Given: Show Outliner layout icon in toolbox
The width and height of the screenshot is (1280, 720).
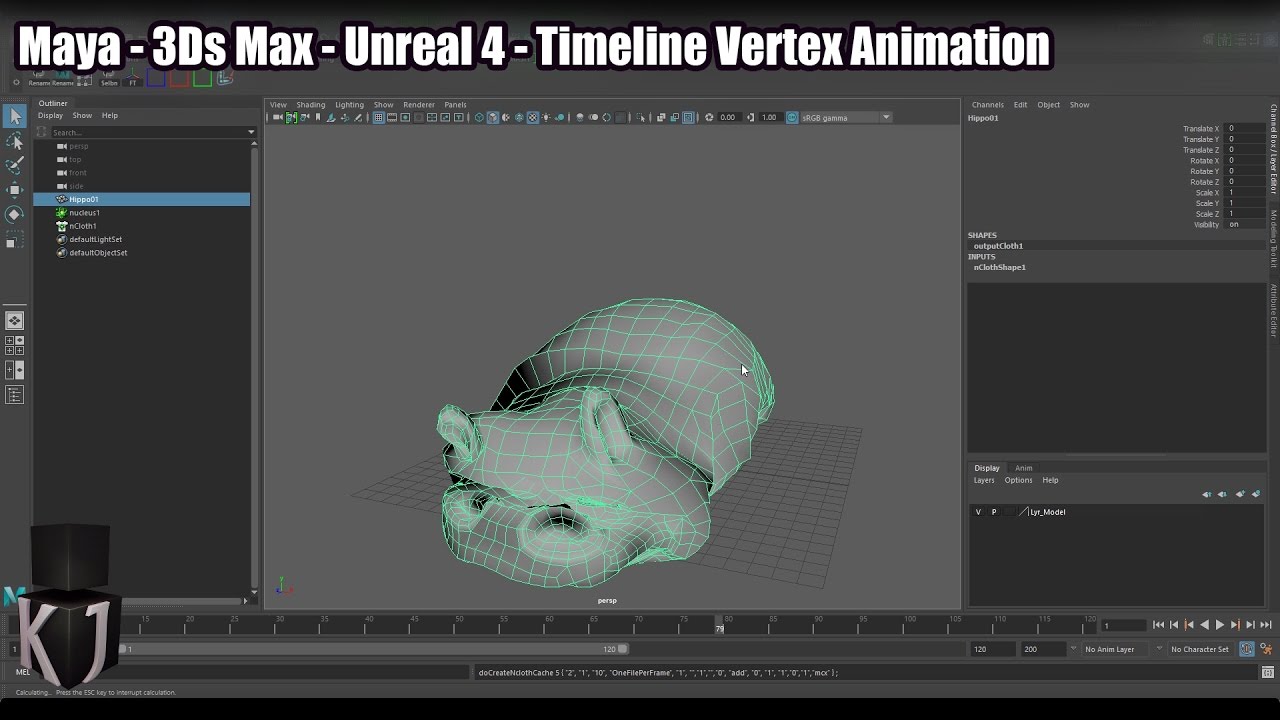Looking at the screenshot, I should tap(14, 395).
